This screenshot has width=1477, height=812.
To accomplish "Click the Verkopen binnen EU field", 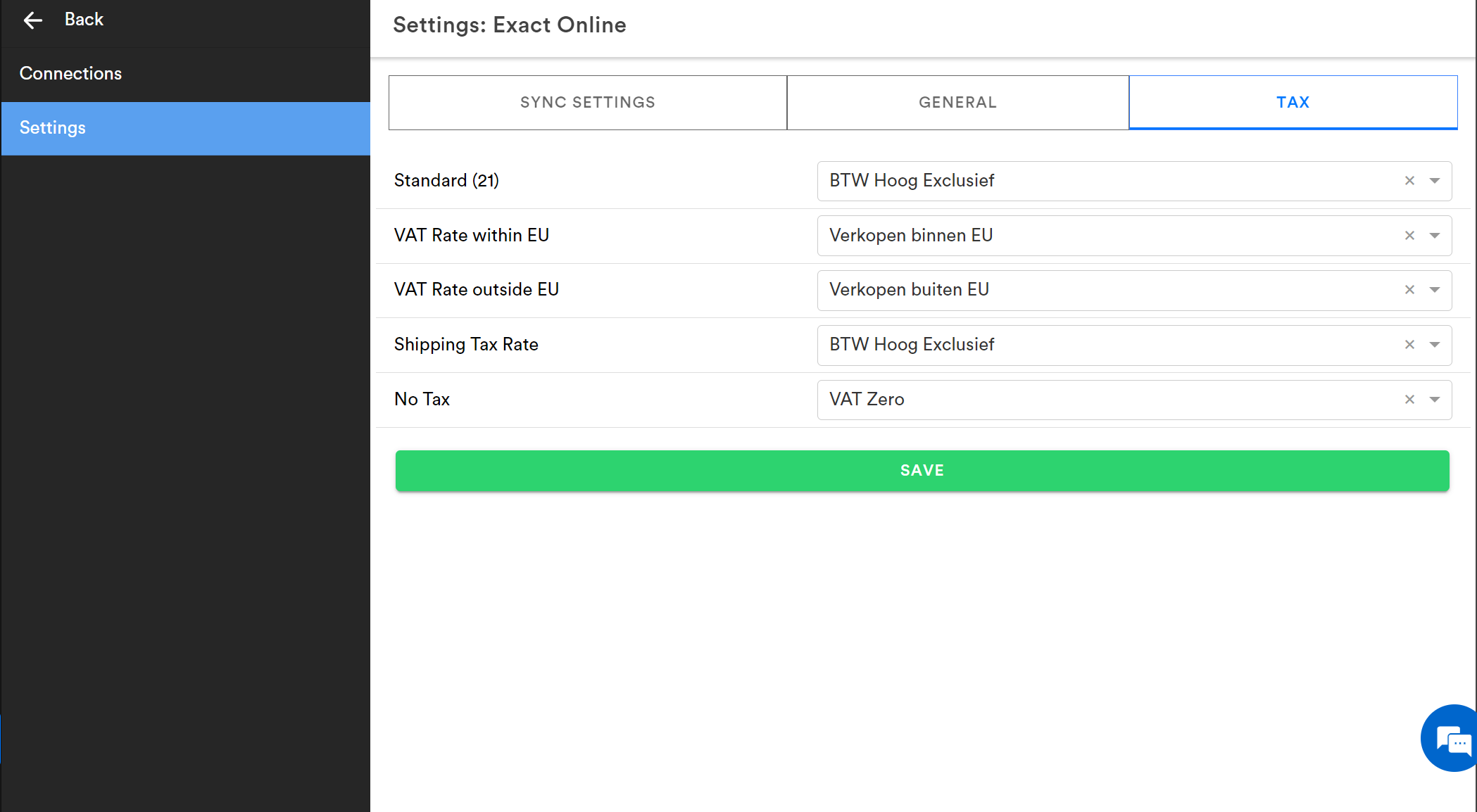I will click(x=1134, y=236).
